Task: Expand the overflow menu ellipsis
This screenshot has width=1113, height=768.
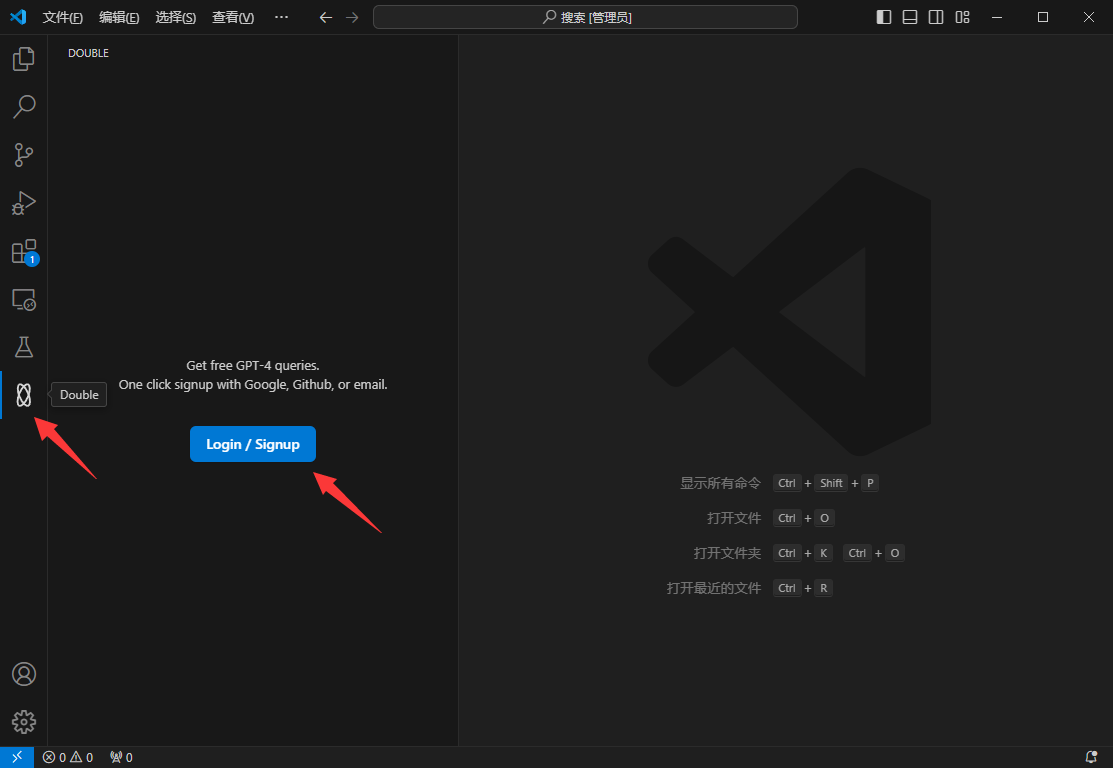Action: click(282, 17)
